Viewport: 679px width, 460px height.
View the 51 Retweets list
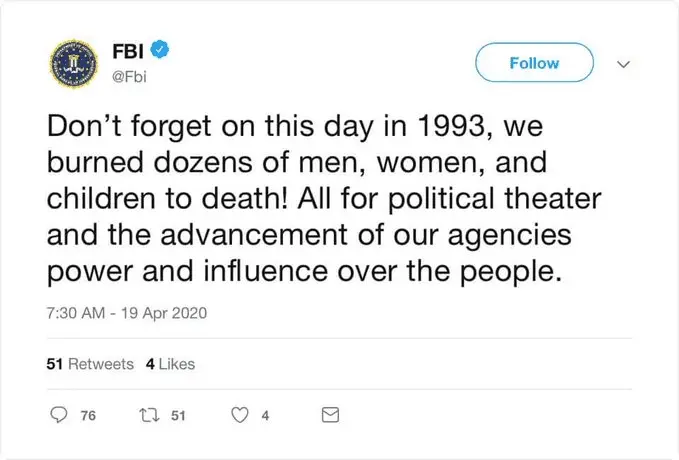pos(90,364)
